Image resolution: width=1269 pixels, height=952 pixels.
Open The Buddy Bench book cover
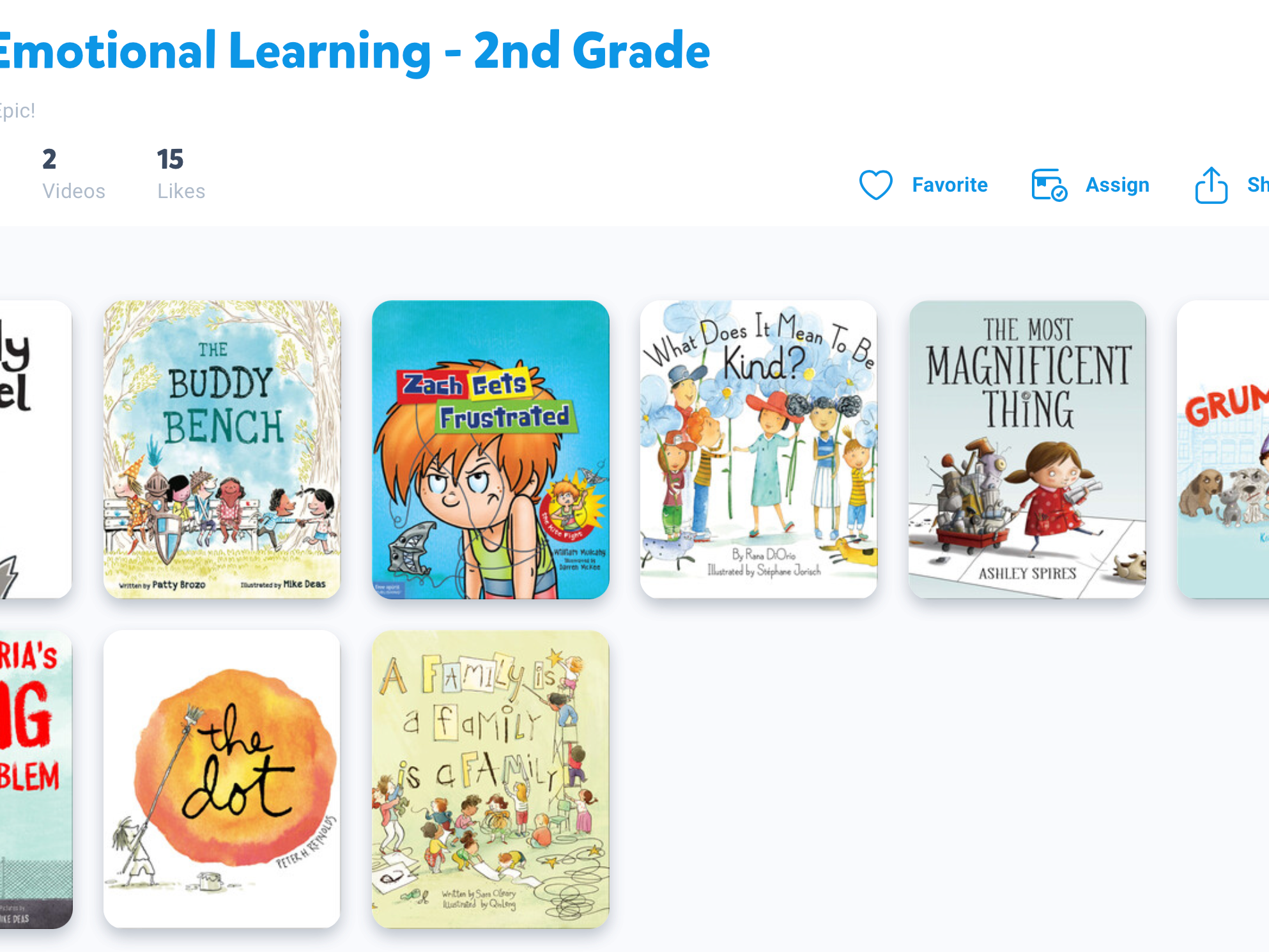tap(222, 449)
